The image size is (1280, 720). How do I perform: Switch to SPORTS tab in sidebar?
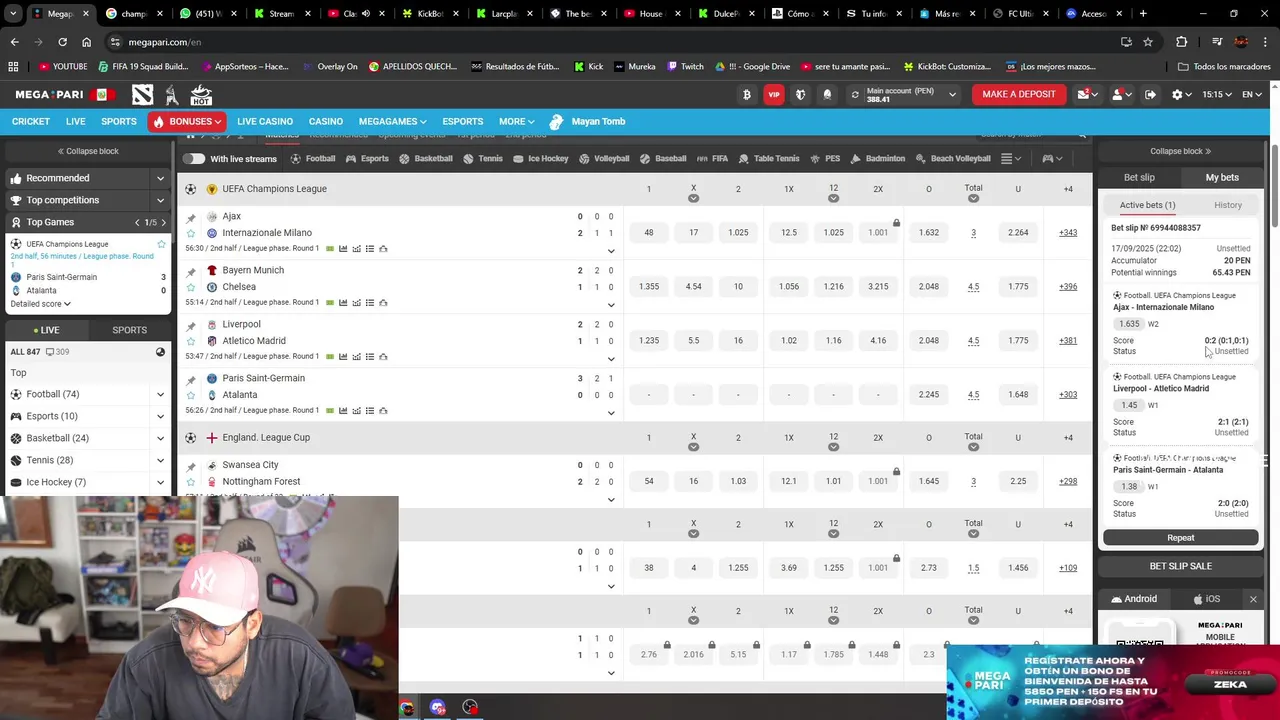tap(130, 330)
